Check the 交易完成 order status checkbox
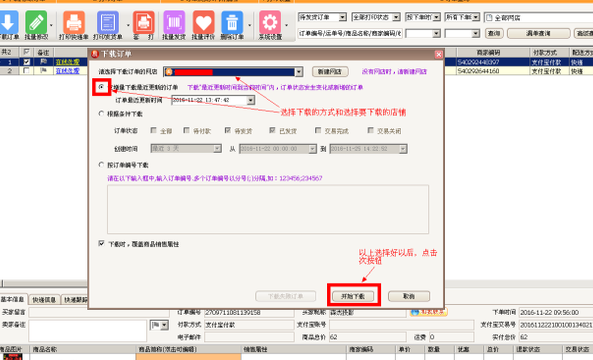Viewport: 593px width, 360px height. (x=318, y=130)
